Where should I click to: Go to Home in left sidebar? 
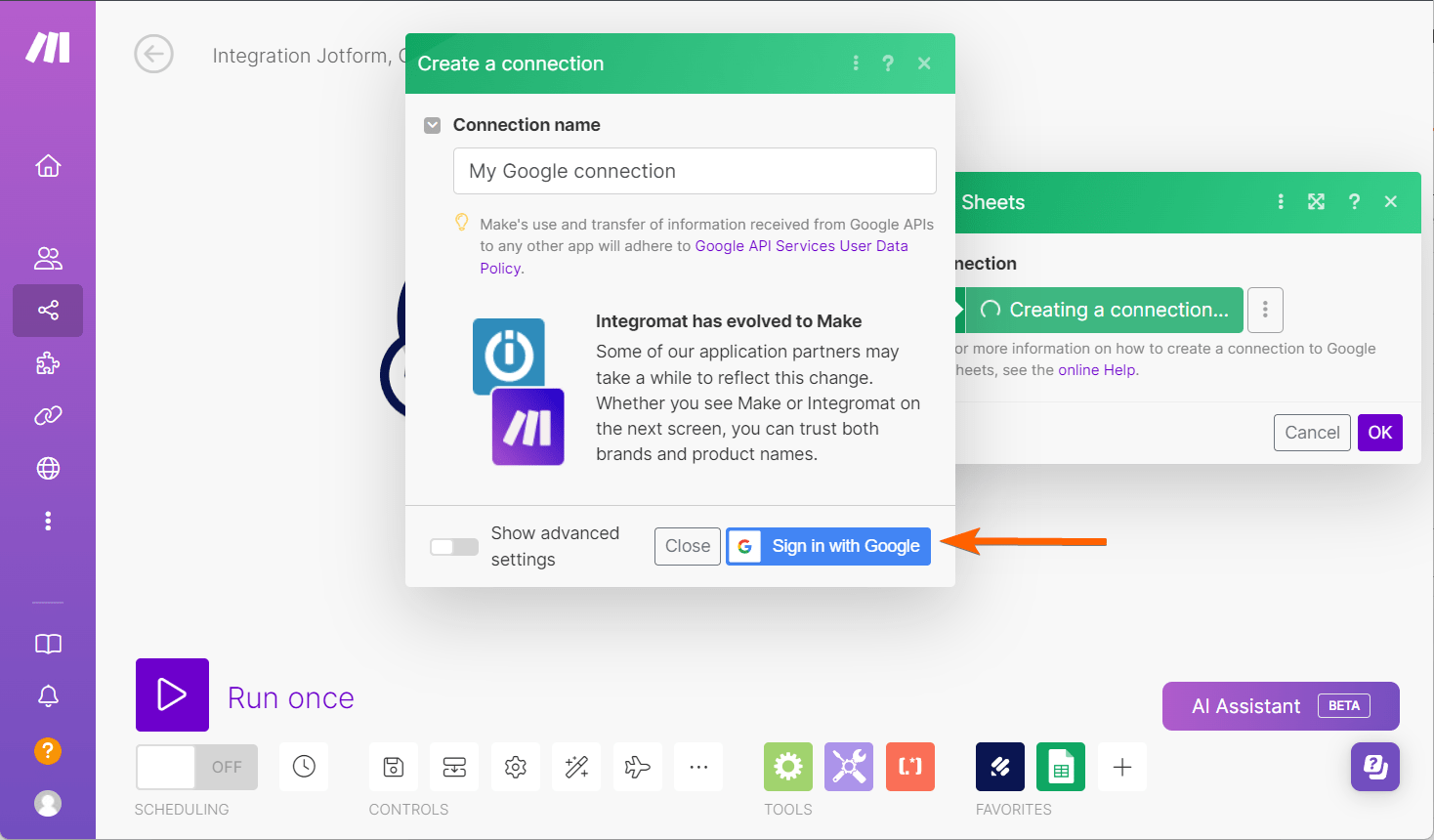(48, 166)
